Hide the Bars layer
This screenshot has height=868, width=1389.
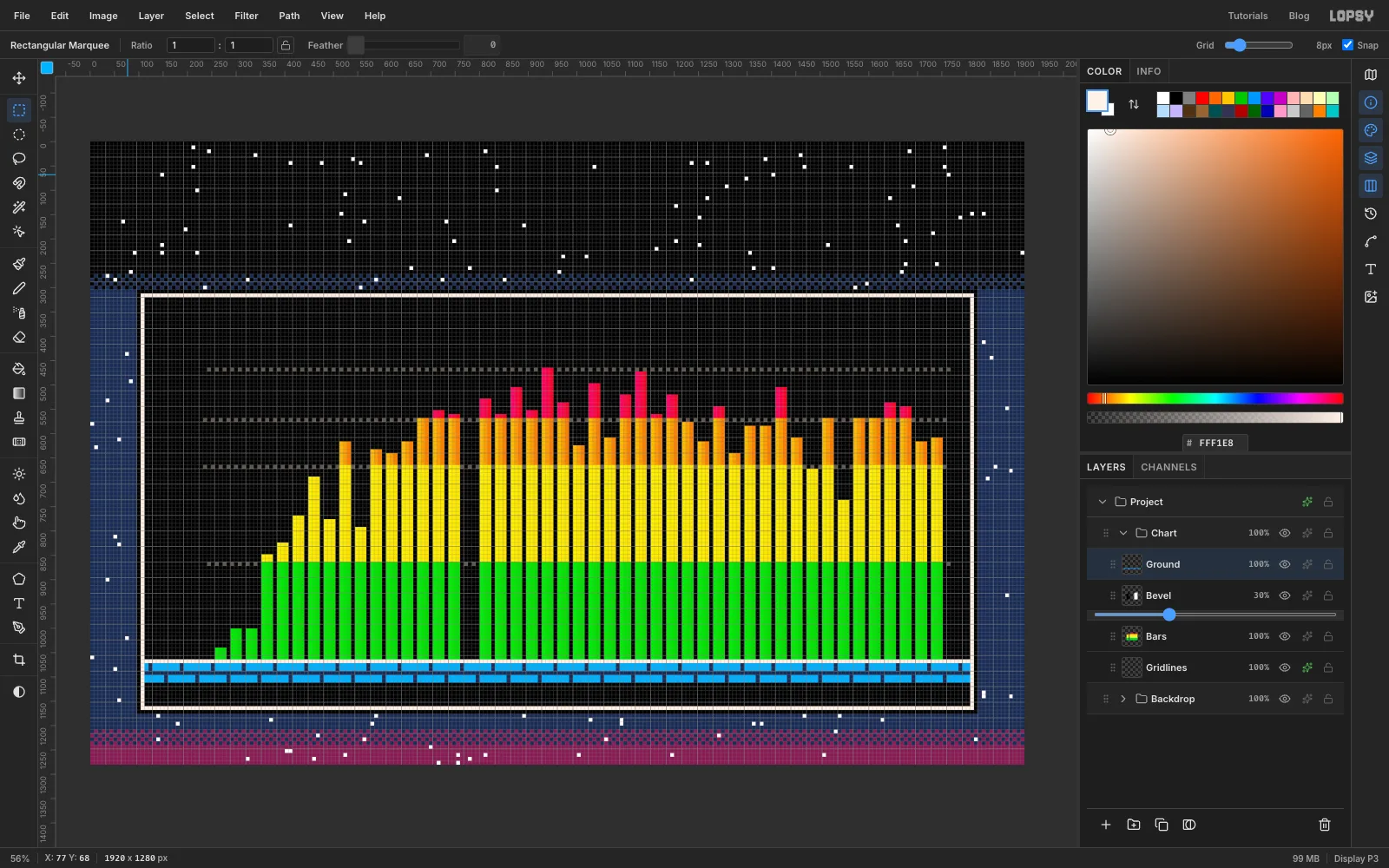point(1285,636)
